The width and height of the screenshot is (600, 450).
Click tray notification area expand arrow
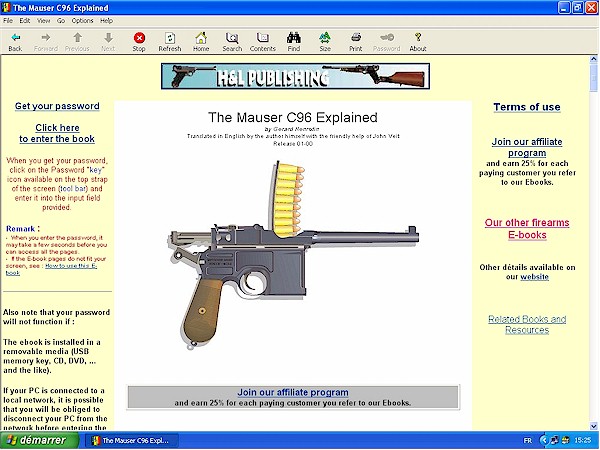click(543, 440)
